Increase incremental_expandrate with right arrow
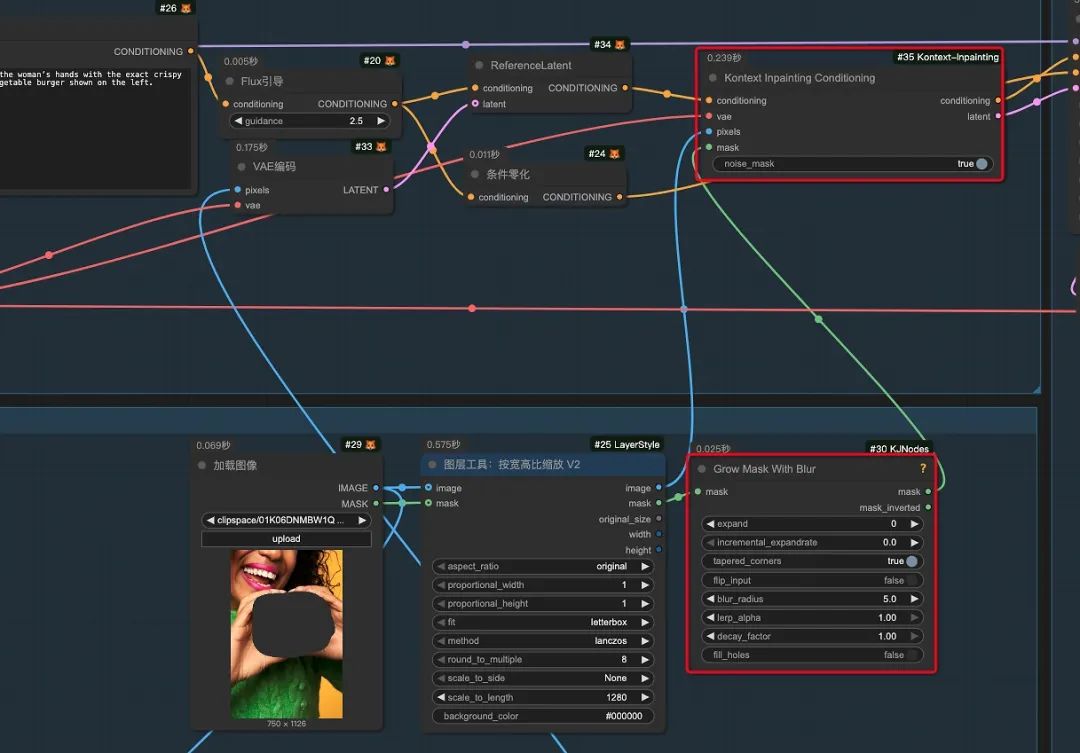This screenshot has width=1080, height=753. [x=914, y=542]
